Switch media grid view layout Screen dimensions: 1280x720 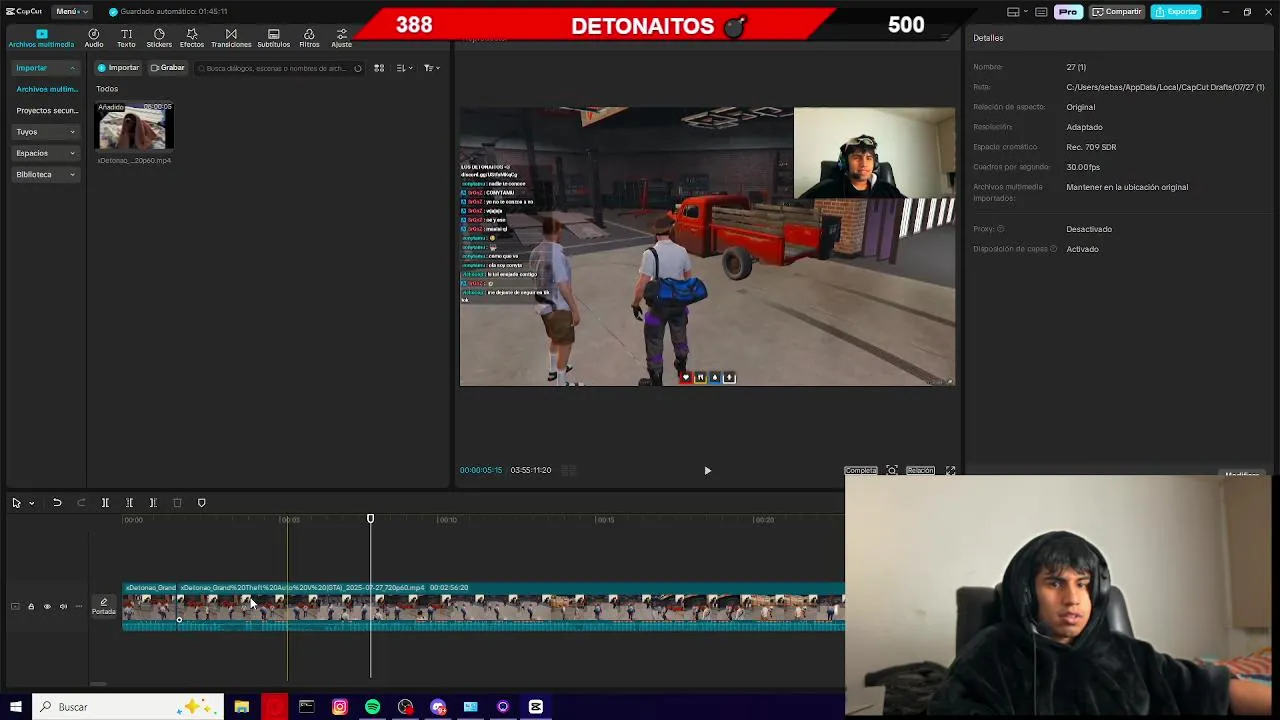(x=379, y=68)
